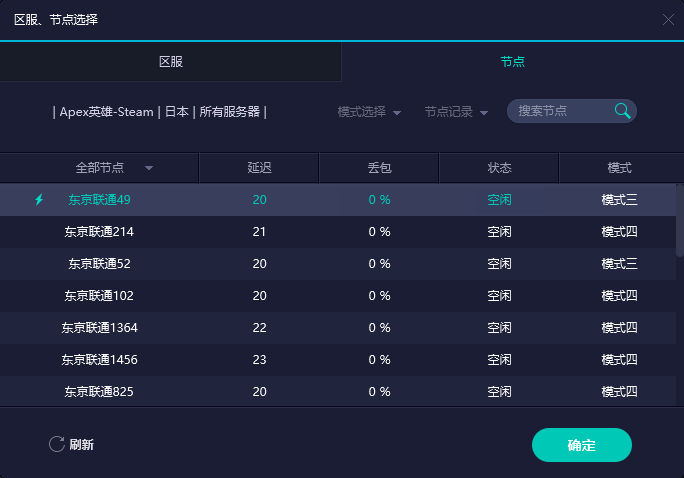Select node 东京联通1456
Viewport: 684px width, 478px height.
pos(338,360)
